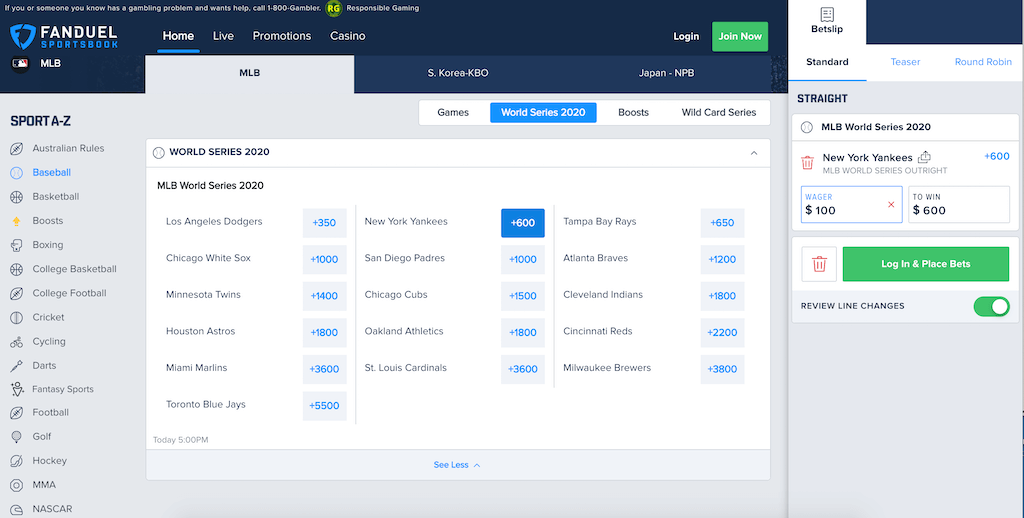The image size is (1024, 518).
Task: Select Toronto Blue Jays +5500 odds
Action: point(324,406)
